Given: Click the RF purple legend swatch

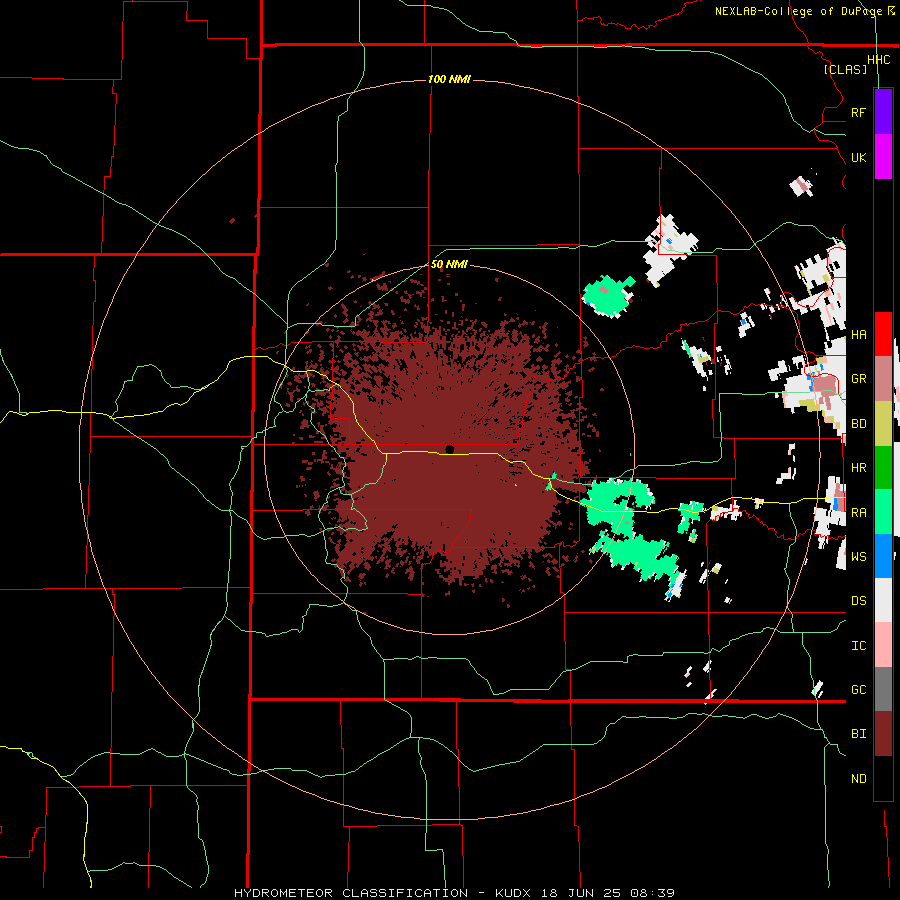Looking at the screenshot, I should point(883,112).
